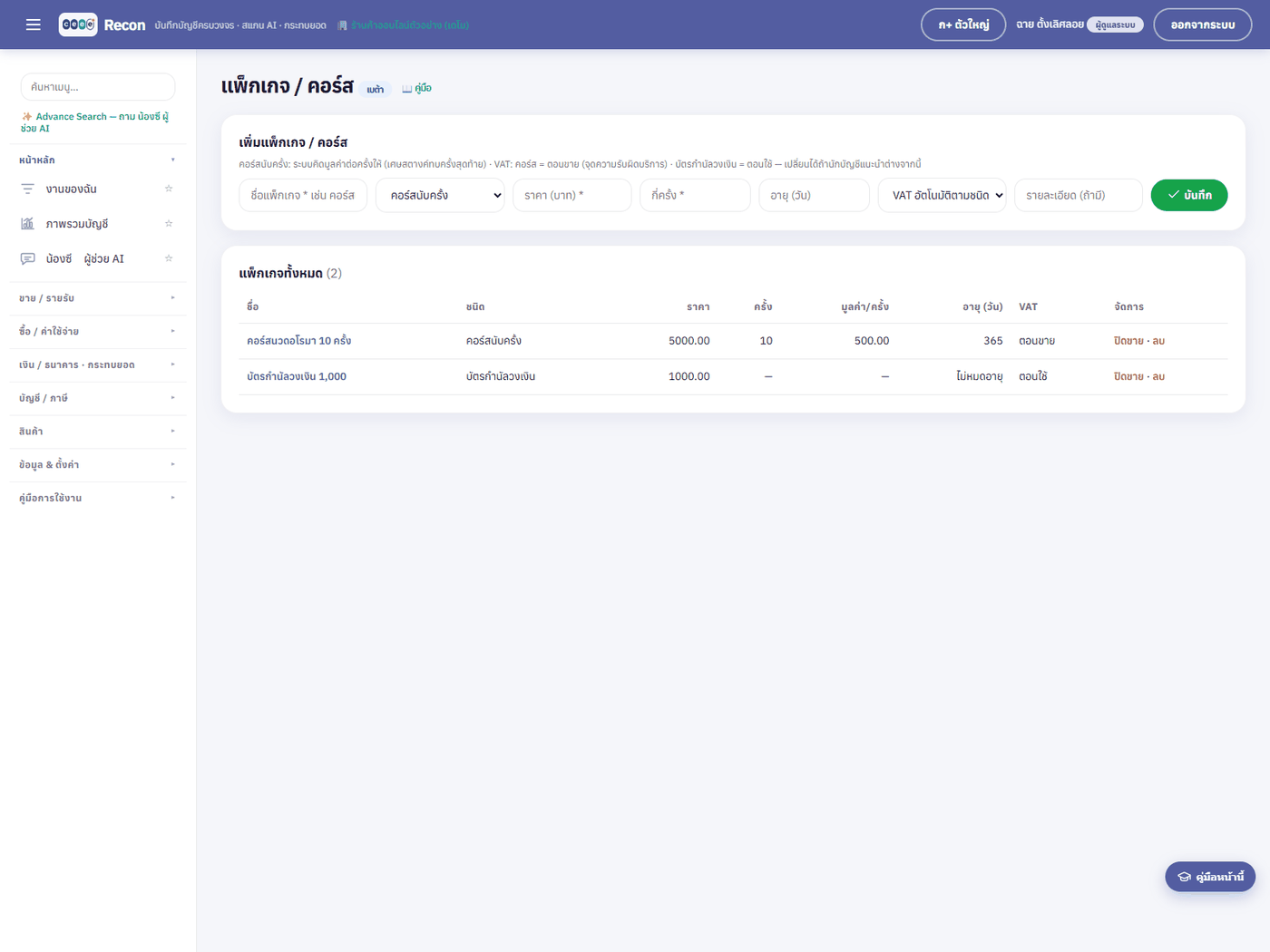
Task: Go to งานของฉัน in the sidebar
Action: [x=72, y=189]
